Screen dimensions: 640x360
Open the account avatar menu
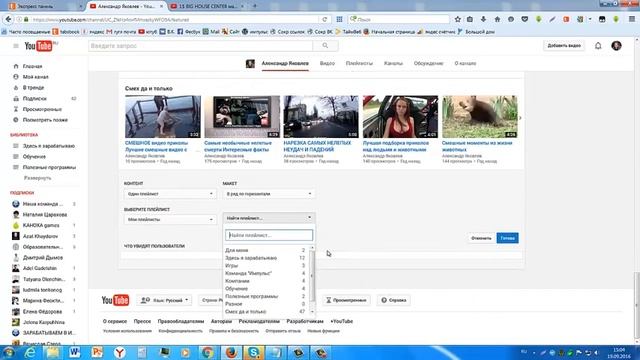pos(616,46)
